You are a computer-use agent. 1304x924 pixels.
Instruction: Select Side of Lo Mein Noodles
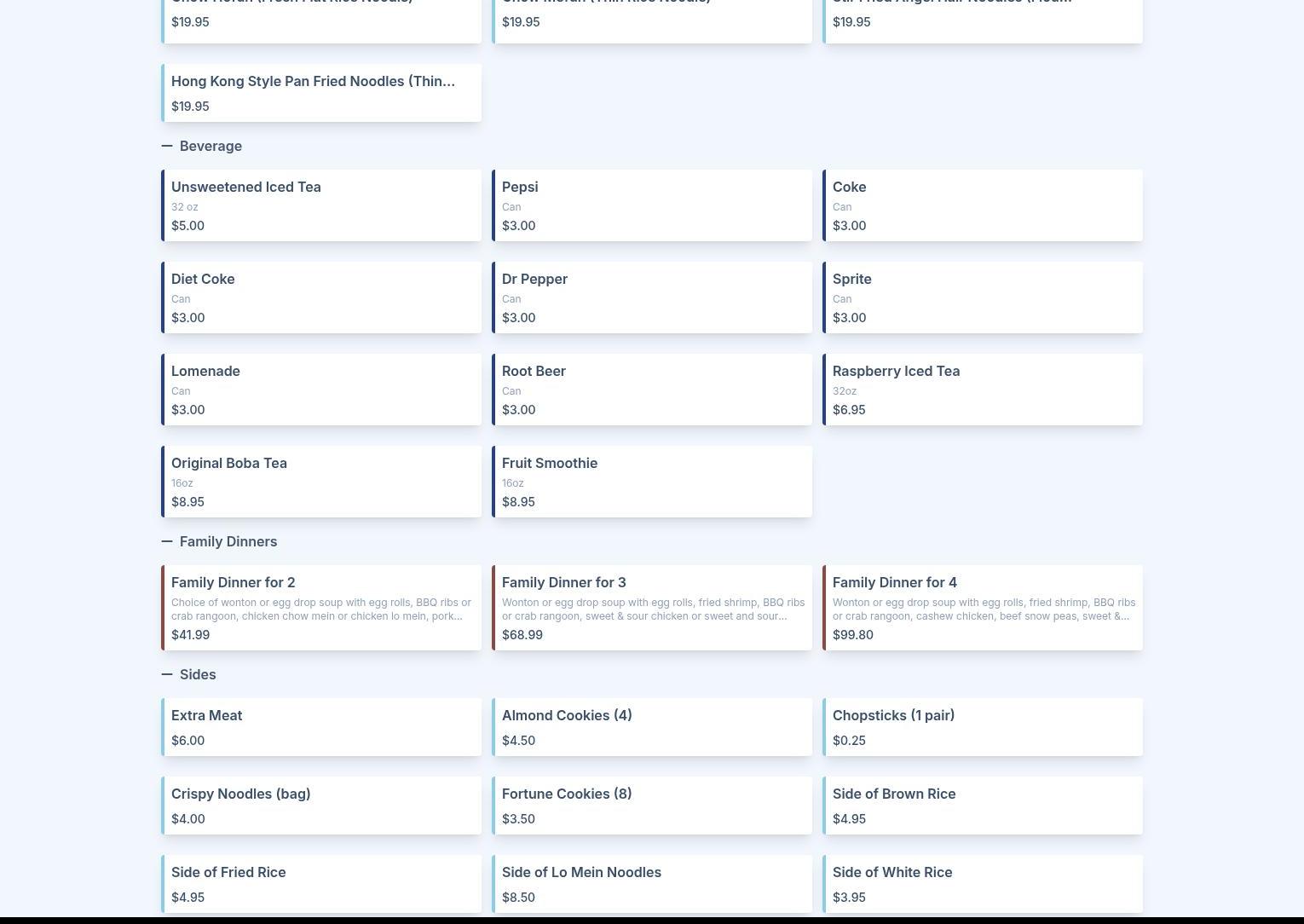(x=652, y=884)
